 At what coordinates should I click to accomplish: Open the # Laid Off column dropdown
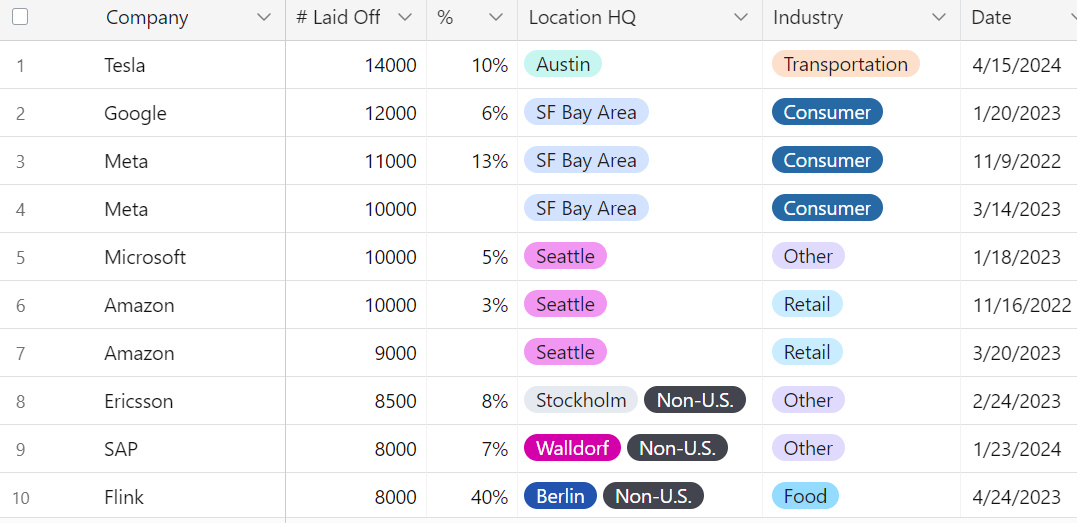click(405, 18)
